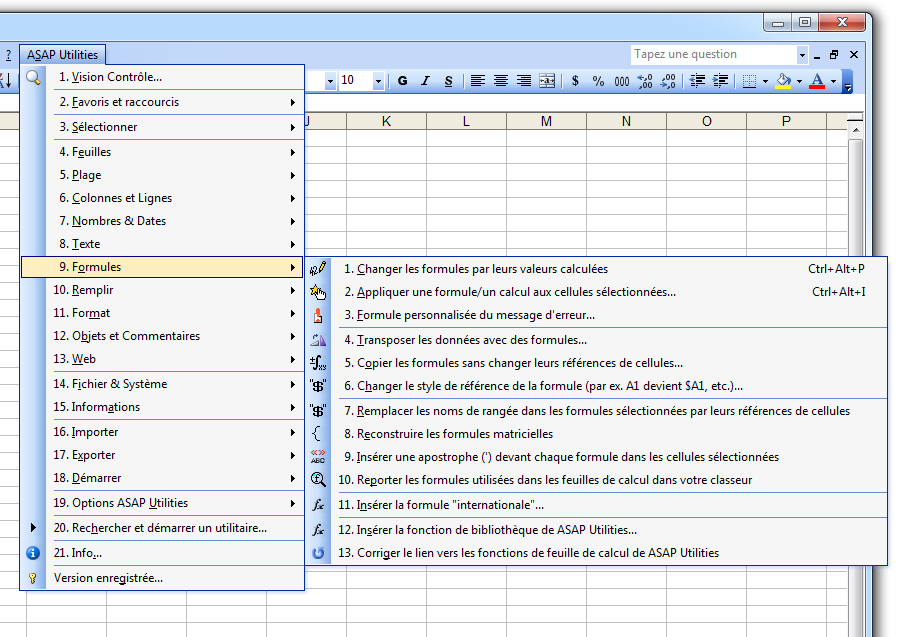The height and width of the screenshot is (637, 900).
Task: Open the borders dropdown arrow
Action: 764,81
